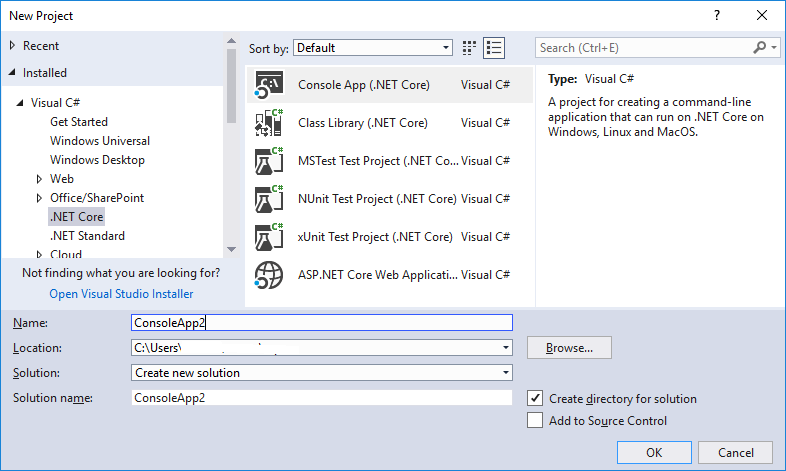The height and width of the screenshot is (471, 786).
Task: Switch to medium icons list view
Action: tap(494, 48)
